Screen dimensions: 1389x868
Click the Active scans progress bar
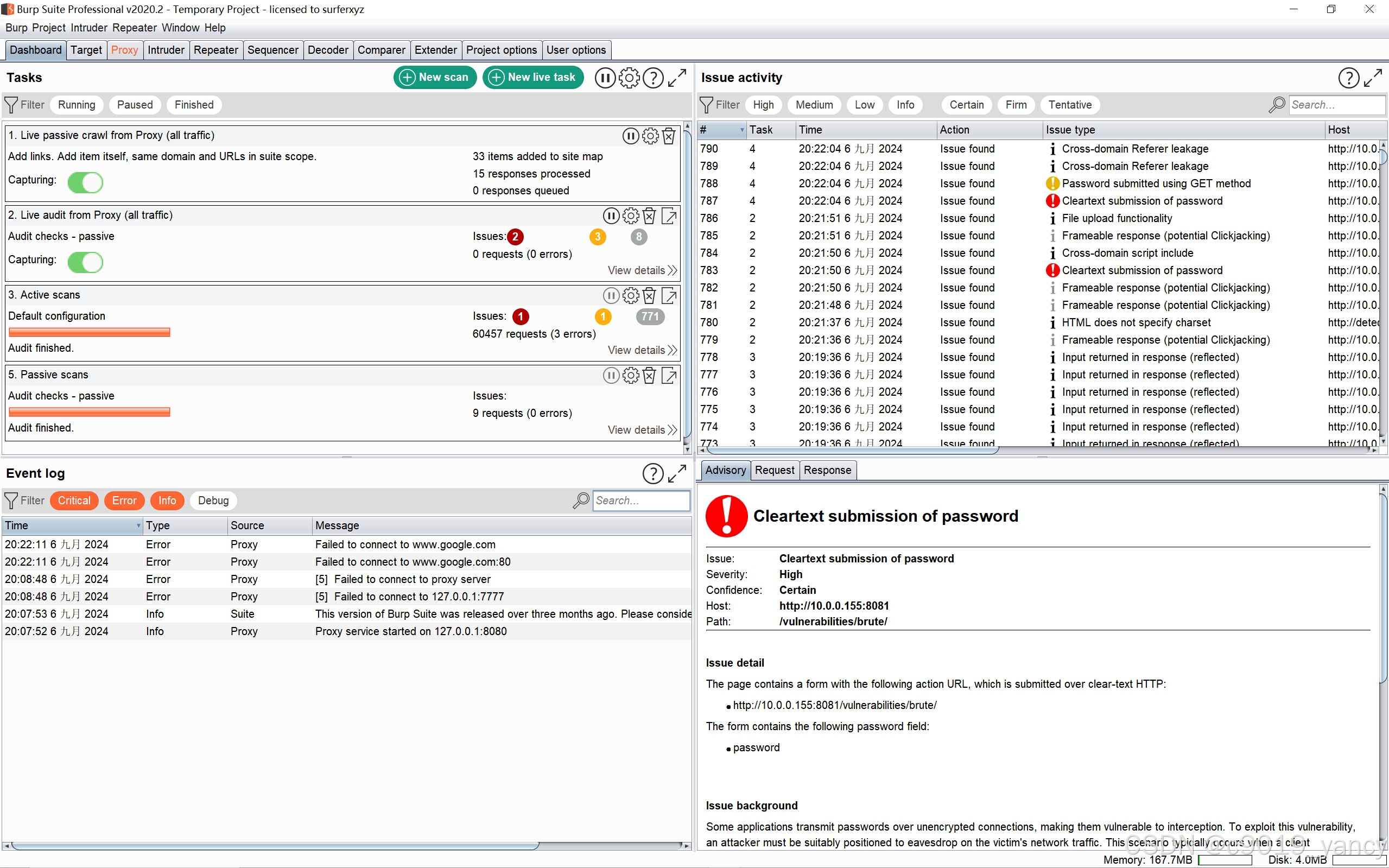(90, 332)
